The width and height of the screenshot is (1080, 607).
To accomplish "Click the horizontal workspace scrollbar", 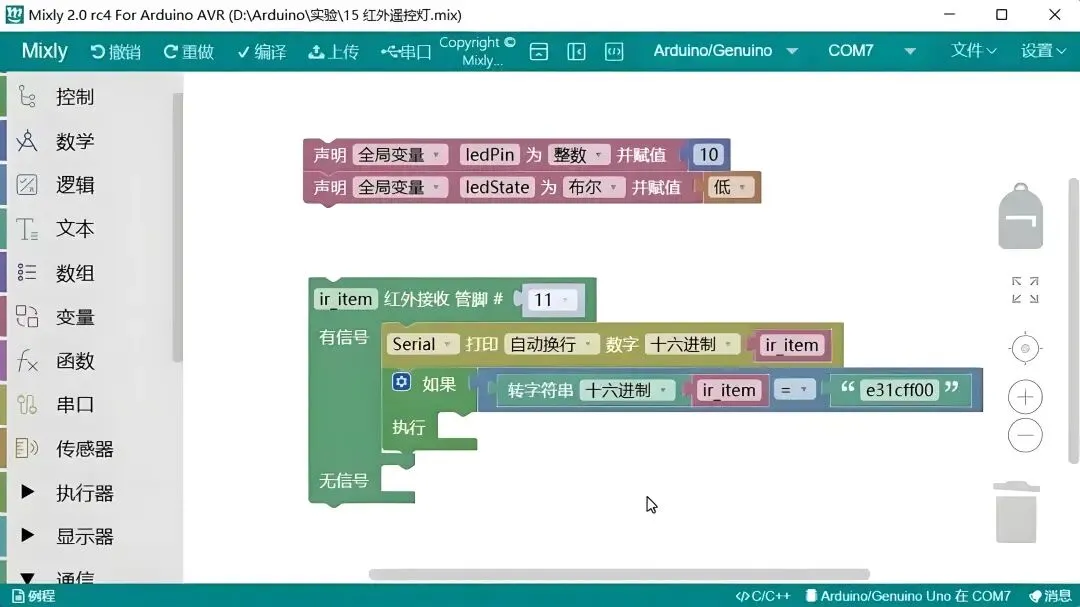I will tap(619, 575).
